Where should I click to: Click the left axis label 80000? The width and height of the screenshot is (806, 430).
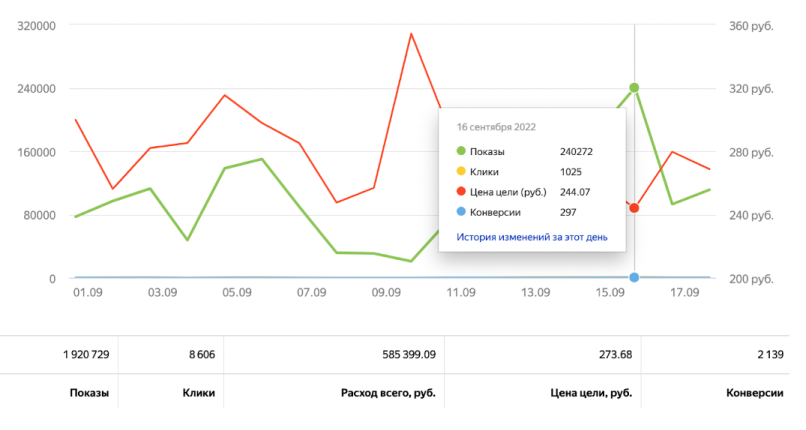[39, 215]
